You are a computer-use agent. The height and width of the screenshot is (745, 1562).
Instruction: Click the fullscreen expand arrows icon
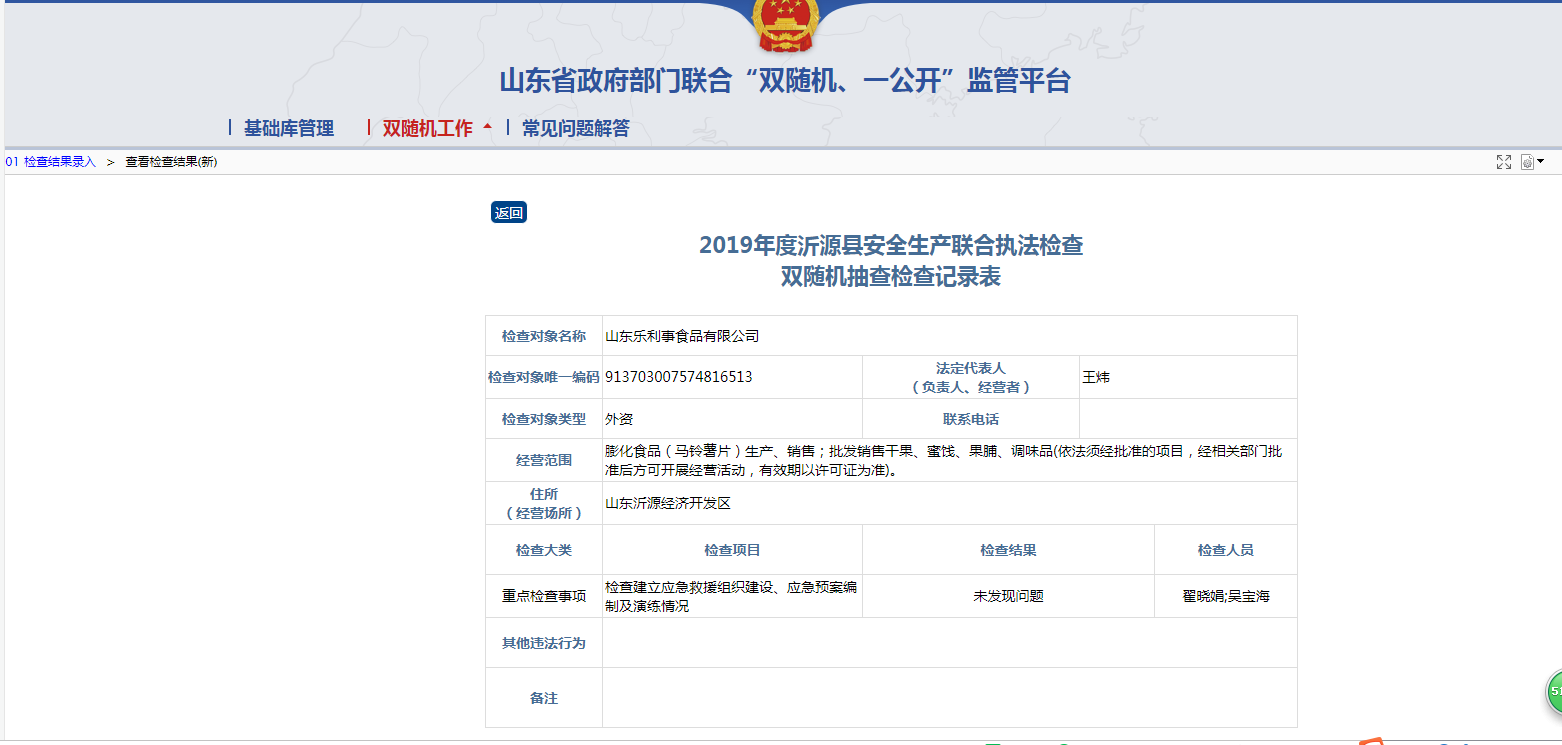(1503, 162)
